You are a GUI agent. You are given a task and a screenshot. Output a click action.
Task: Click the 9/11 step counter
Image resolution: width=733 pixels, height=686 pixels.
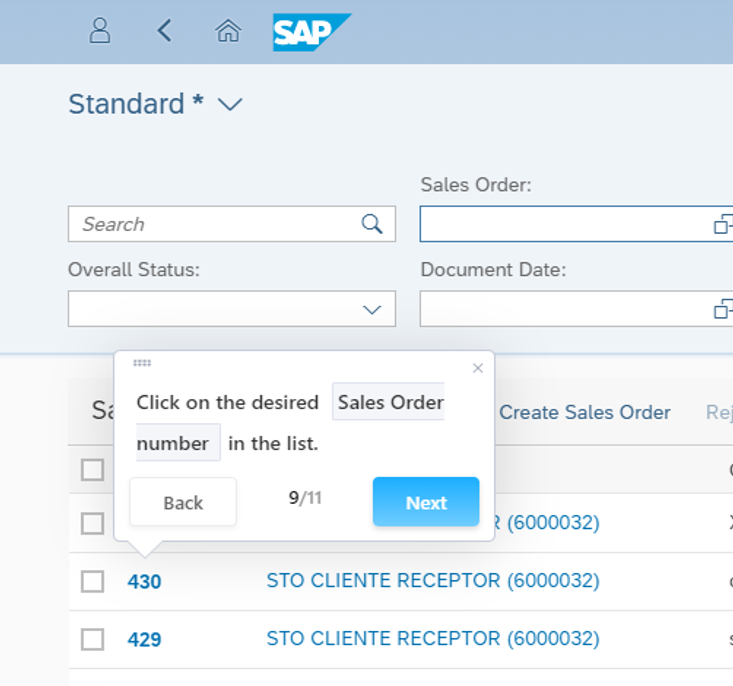(305, 498)
